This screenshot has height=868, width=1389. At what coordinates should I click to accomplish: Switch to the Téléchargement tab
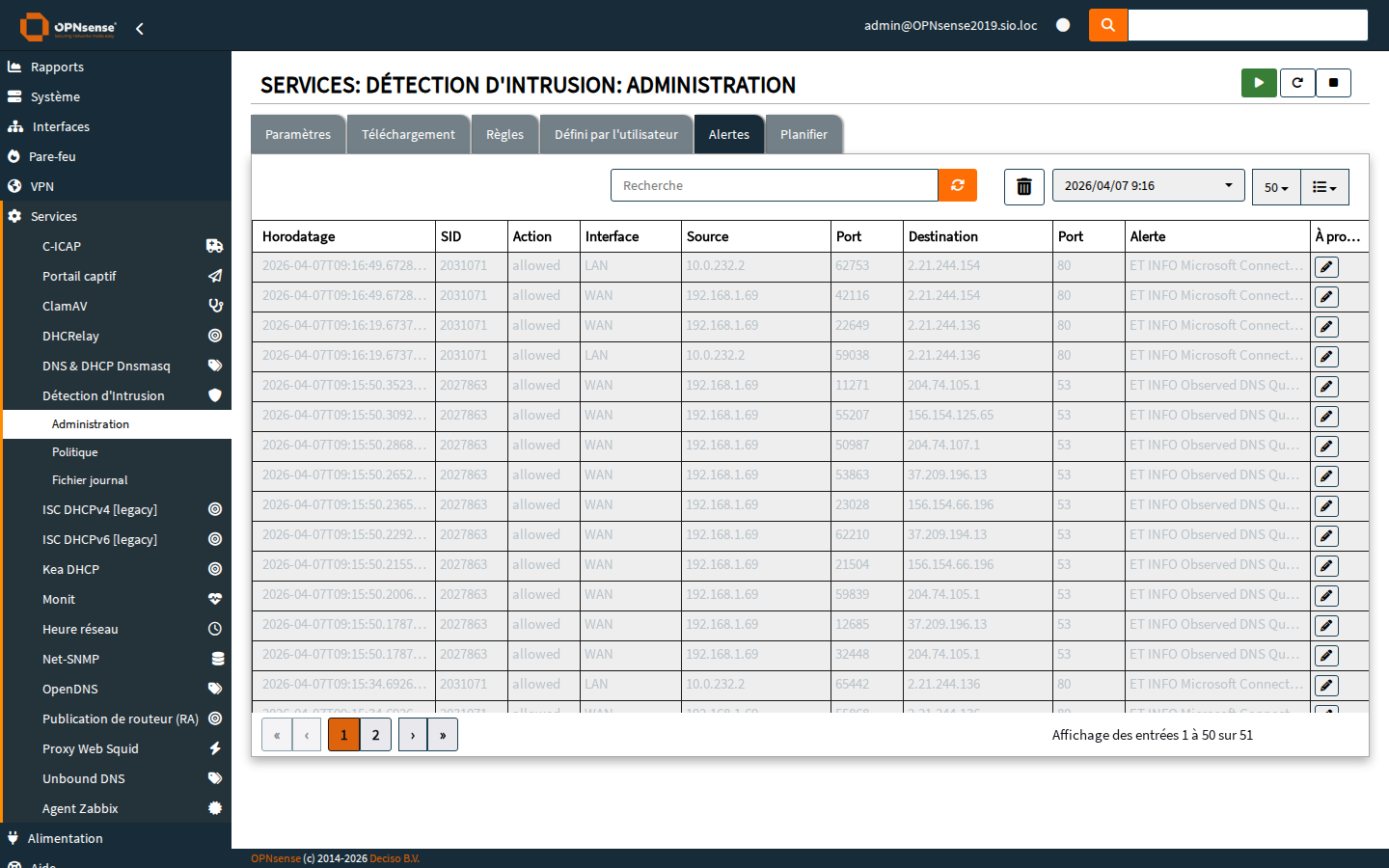[x=408, y=134]
